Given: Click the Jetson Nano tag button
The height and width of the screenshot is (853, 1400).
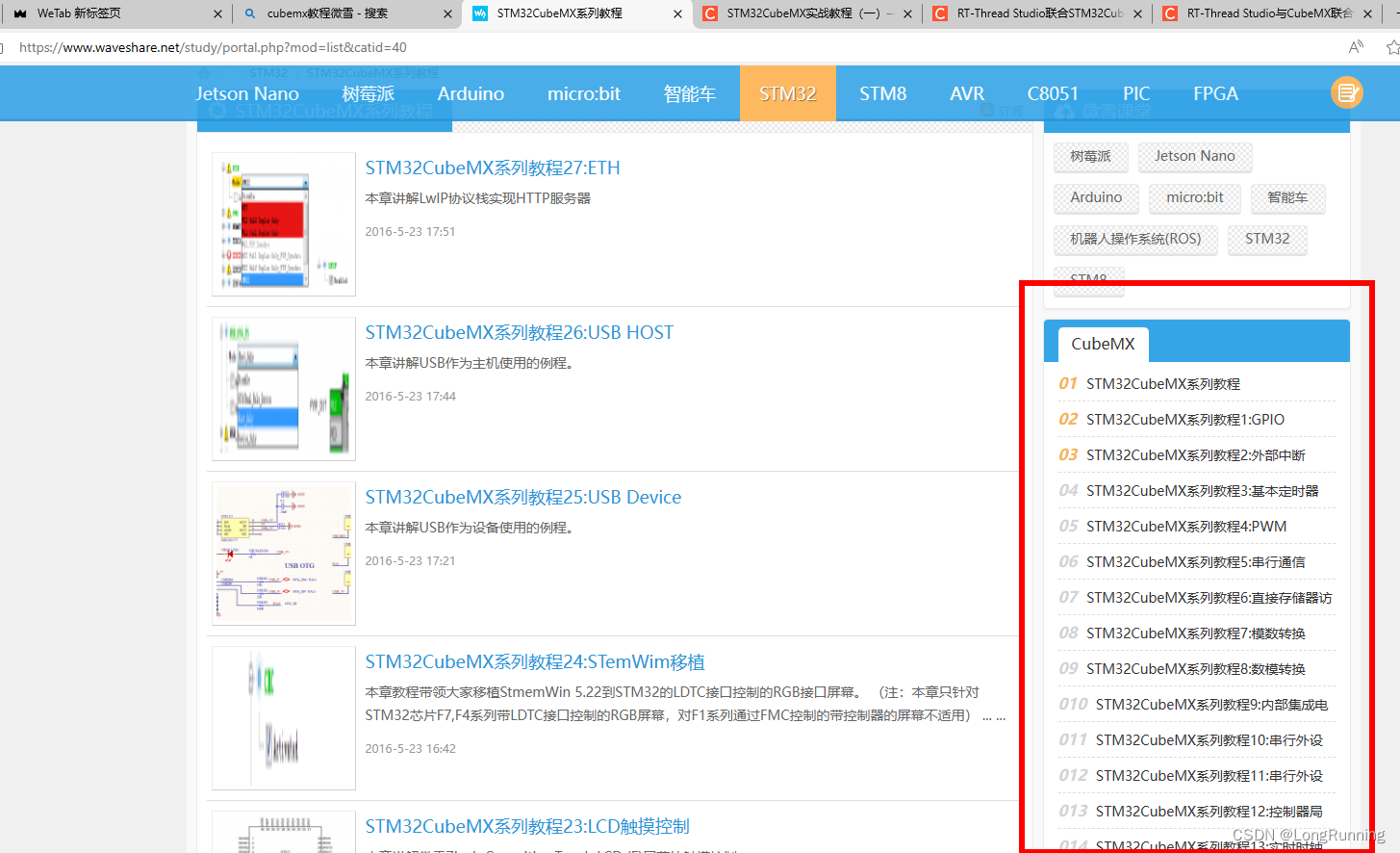Looking at the screenshot, I should pyautogui.click(x=1195, y=156).
